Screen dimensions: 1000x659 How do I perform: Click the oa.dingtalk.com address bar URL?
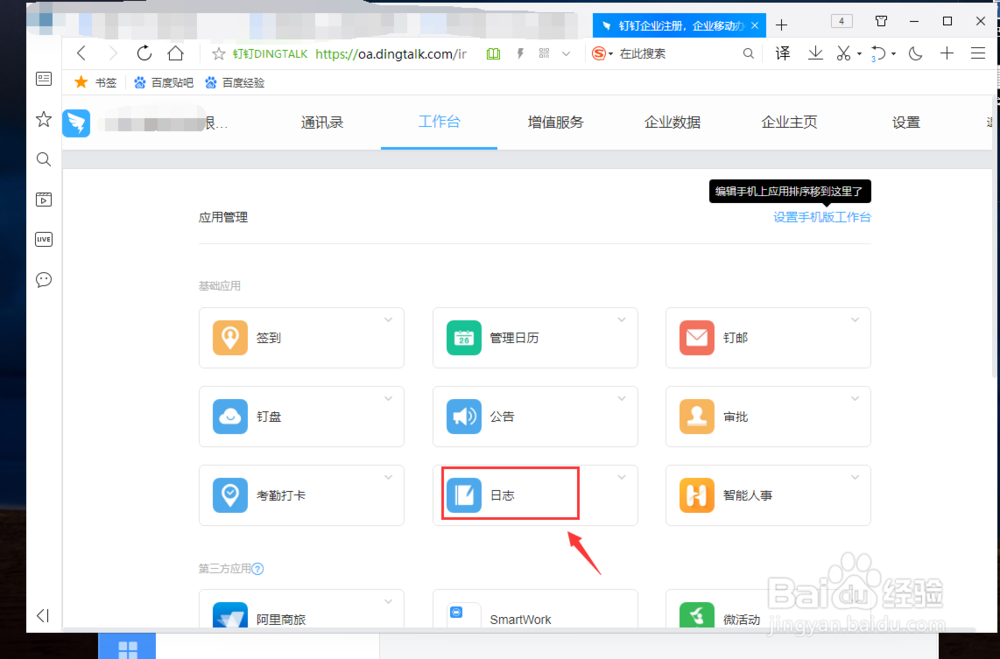pos(391,54)
